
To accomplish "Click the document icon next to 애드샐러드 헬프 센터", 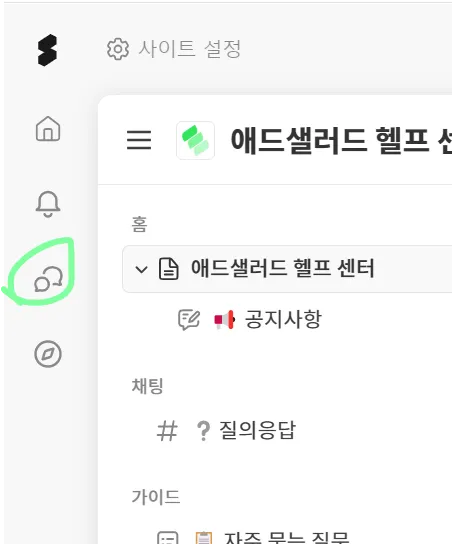I will 169,269.
